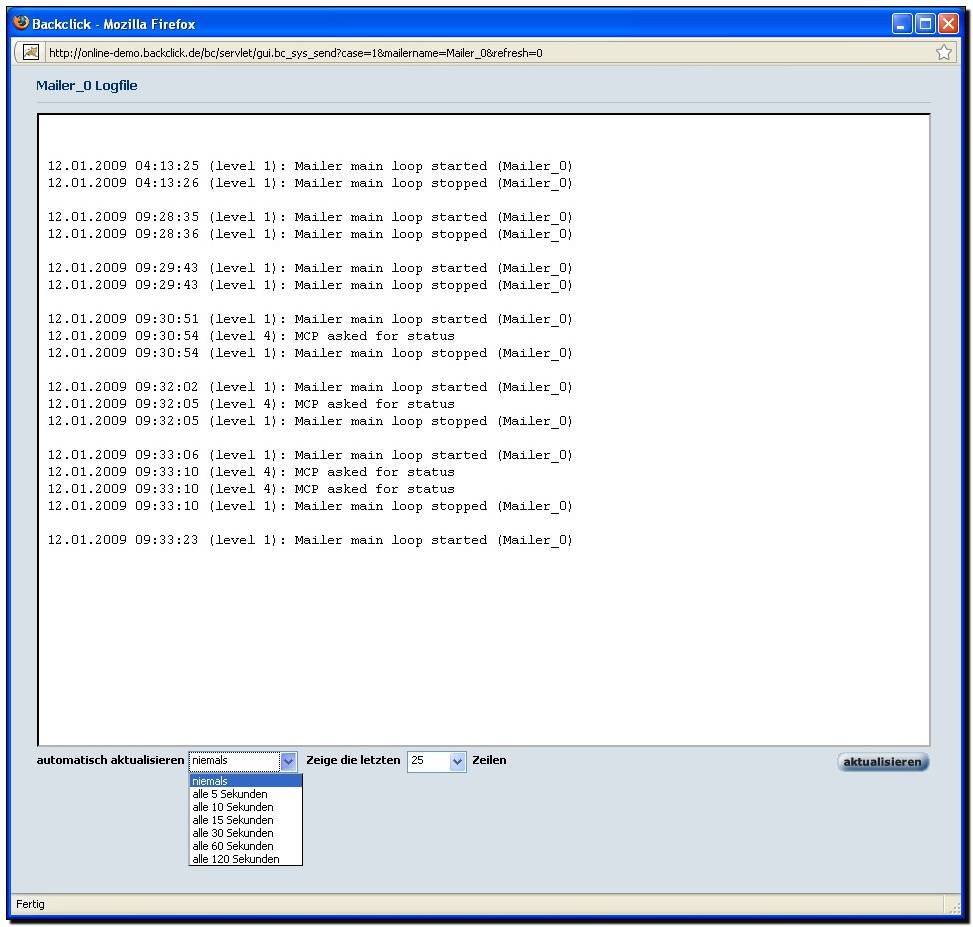
Task: Maximize the Backclick Firefox window
Action: pyautogui.click(x=925, y=24)
